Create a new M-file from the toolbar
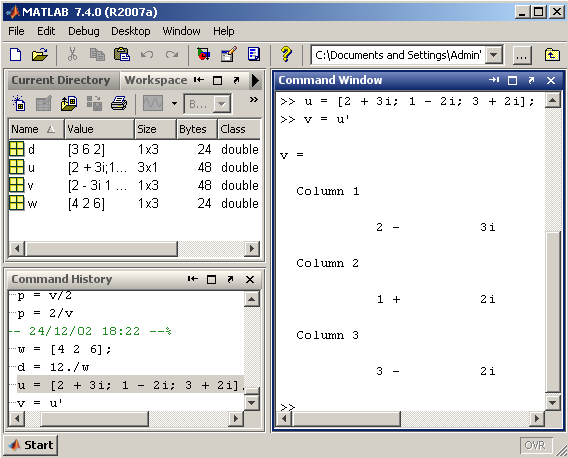This screenshot has height=458, width=568. (x=16, y=55)
